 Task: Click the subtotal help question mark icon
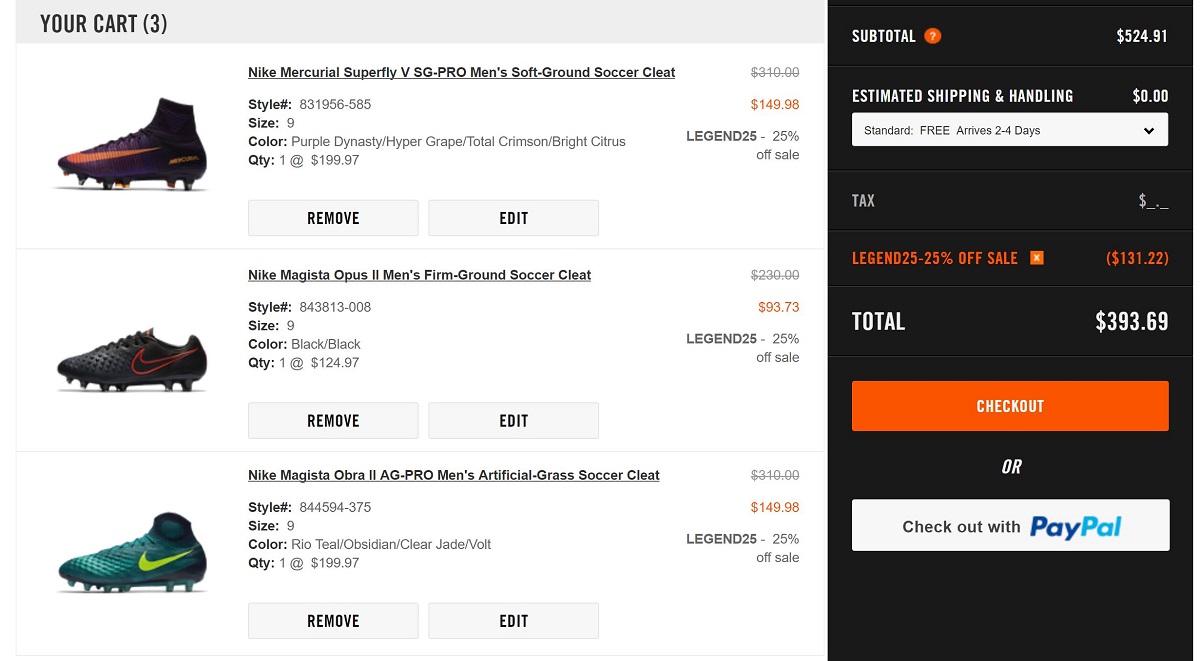(932, 36)
